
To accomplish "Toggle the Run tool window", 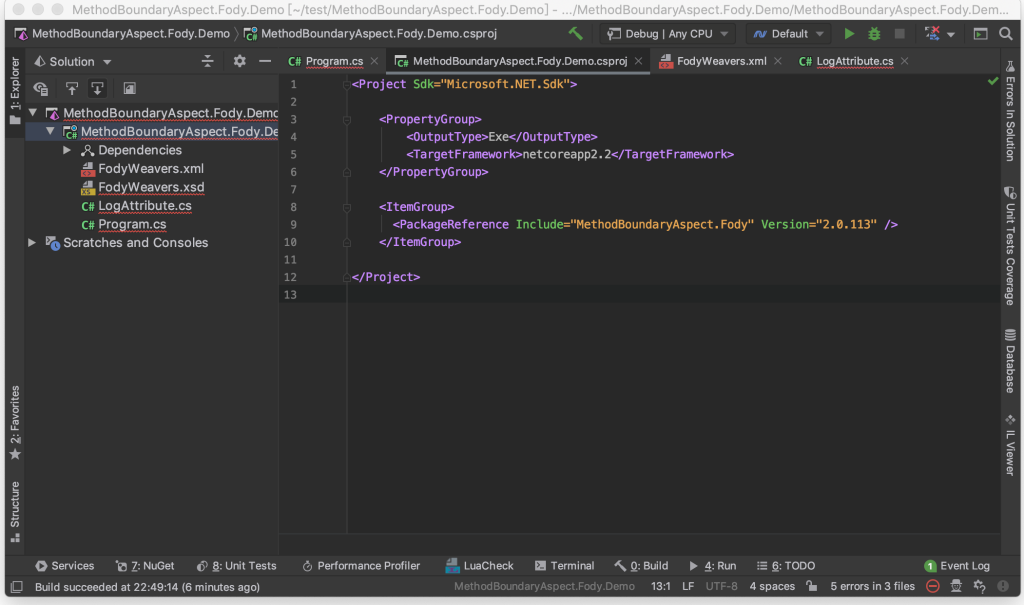I will point(712,566).
